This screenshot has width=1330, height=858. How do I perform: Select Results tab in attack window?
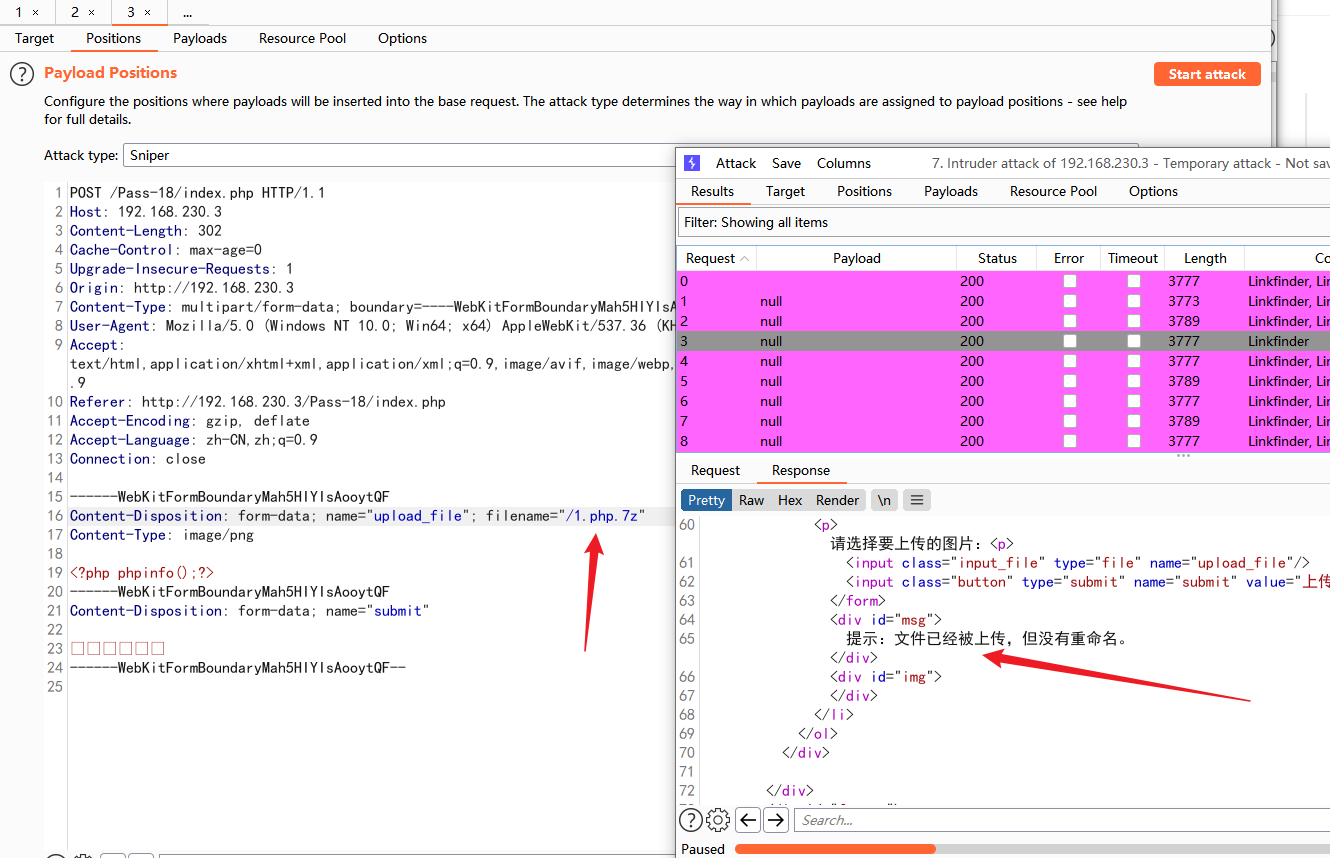point(712,191)
